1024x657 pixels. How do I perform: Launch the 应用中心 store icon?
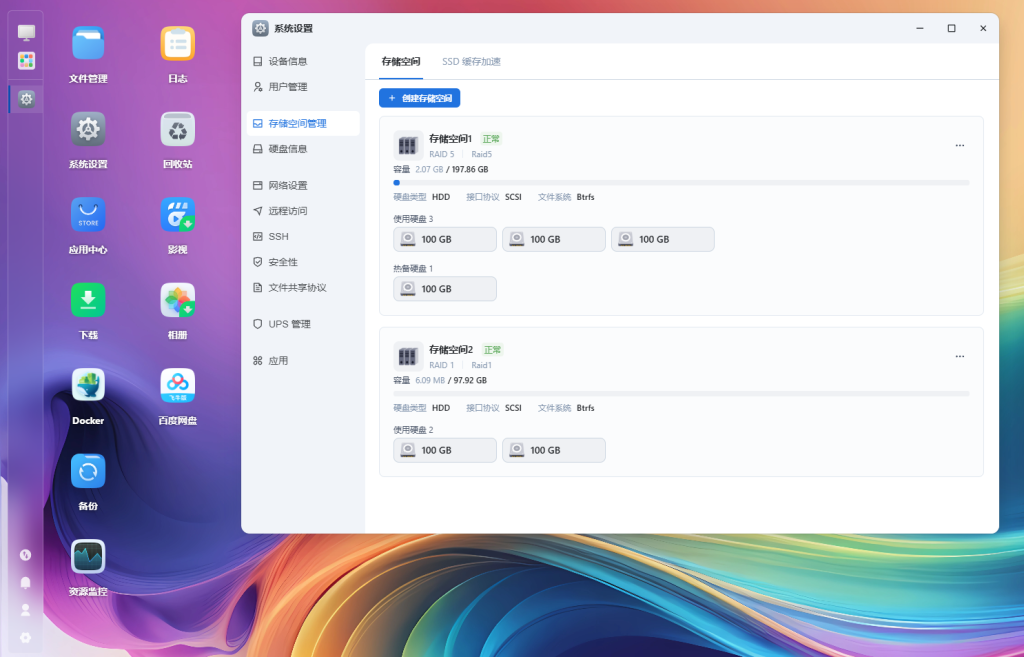coord(88,215)
